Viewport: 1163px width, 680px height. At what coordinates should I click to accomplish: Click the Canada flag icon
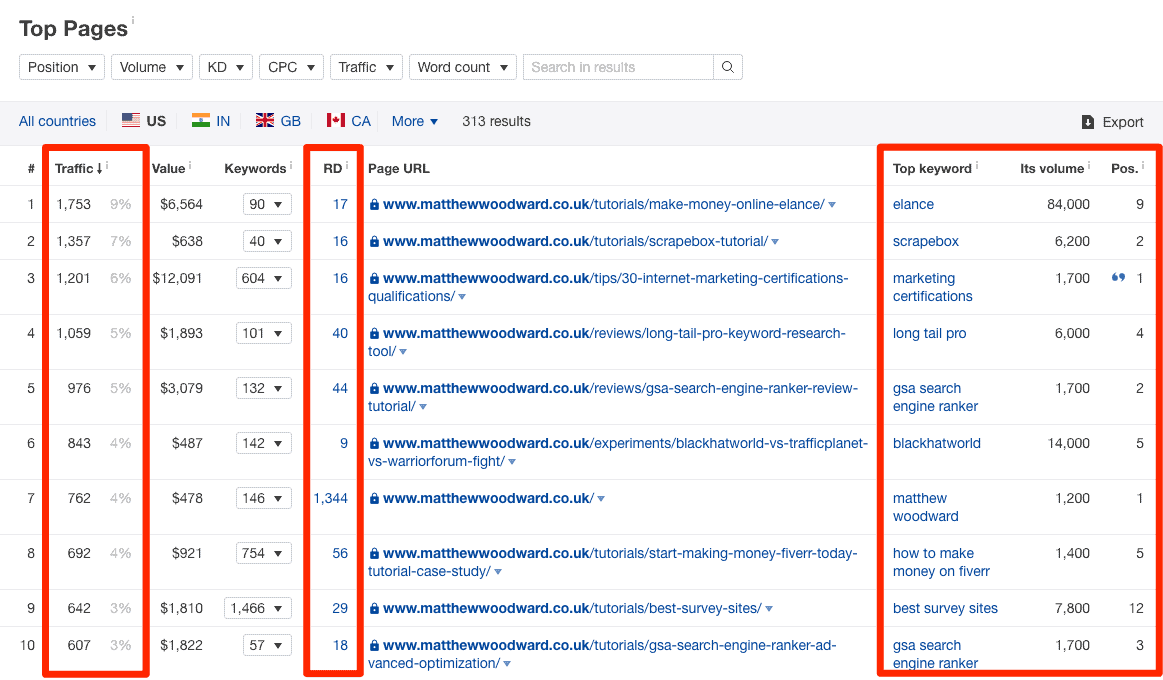pos(336,121)
